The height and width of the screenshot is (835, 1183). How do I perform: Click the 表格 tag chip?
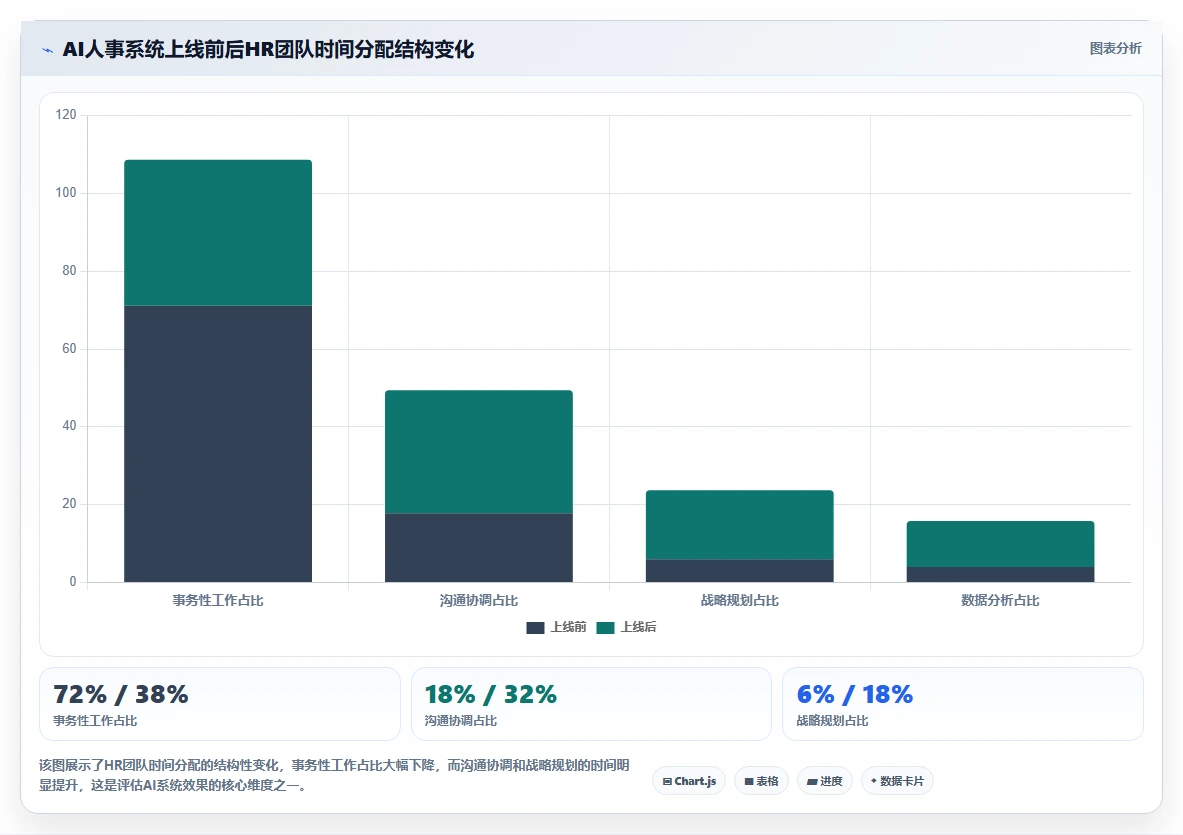[761, 781]
